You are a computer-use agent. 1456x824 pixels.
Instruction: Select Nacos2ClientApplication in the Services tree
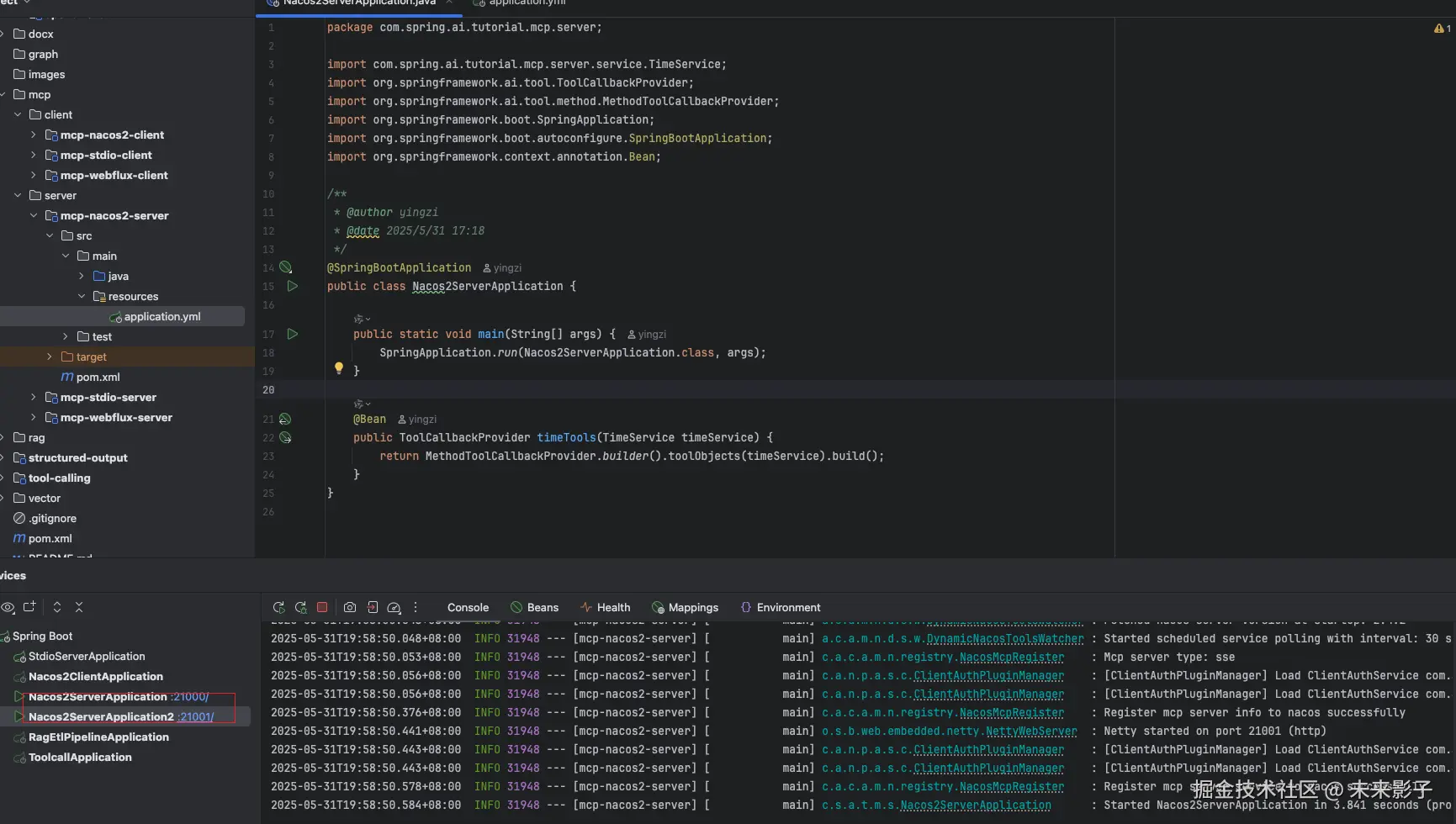96,676
